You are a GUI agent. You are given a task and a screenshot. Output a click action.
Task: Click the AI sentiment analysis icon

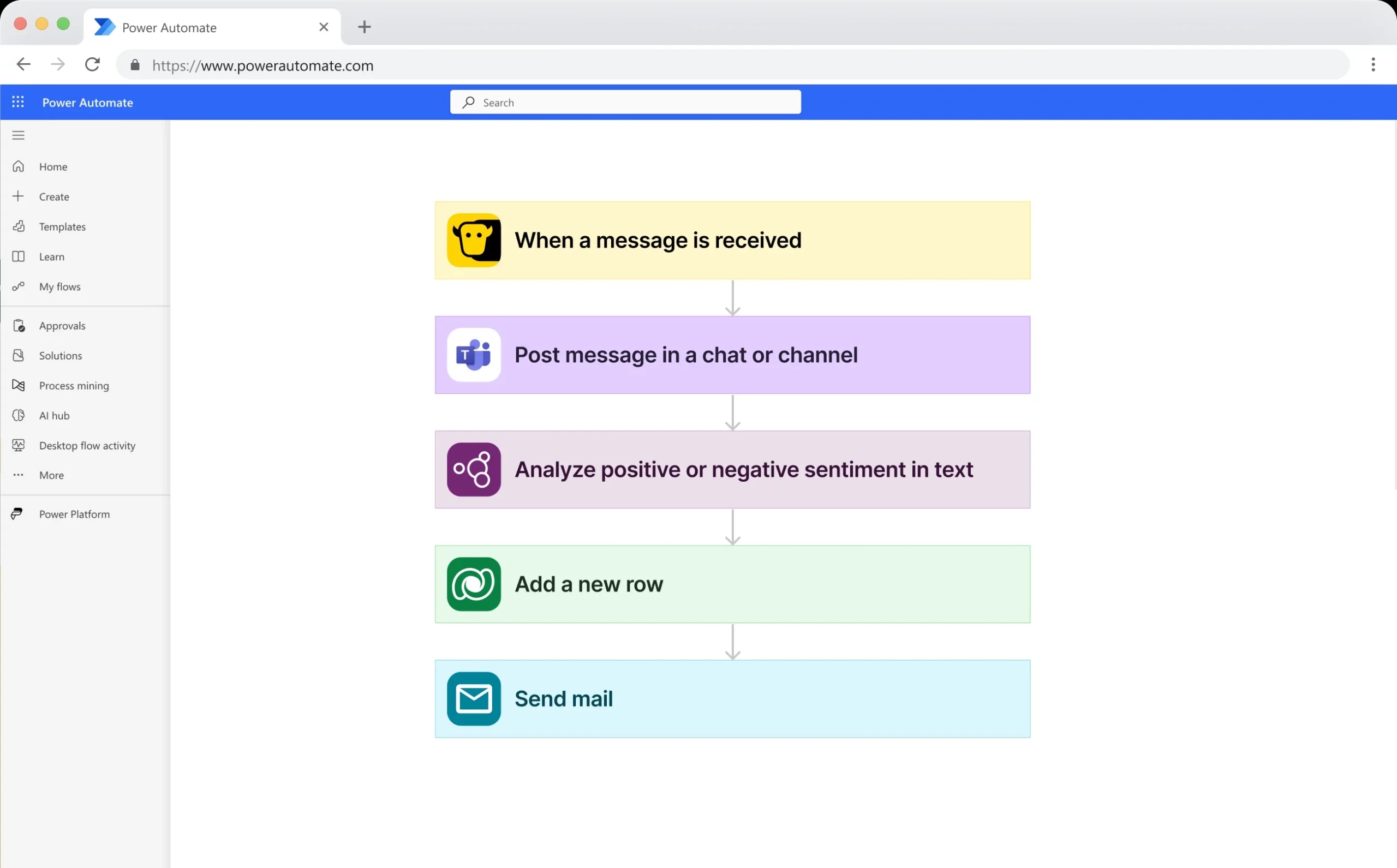473,469
